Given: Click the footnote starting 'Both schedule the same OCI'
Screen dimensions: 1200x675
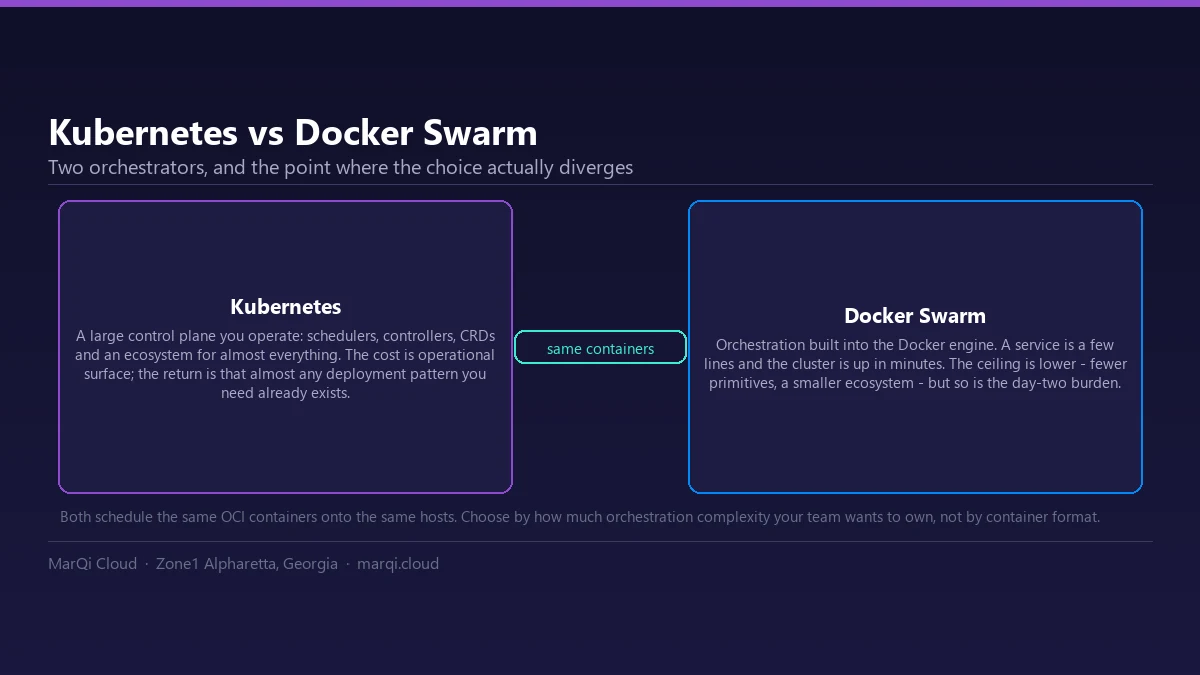Looking at the screenshot, I should coord(580,517).
